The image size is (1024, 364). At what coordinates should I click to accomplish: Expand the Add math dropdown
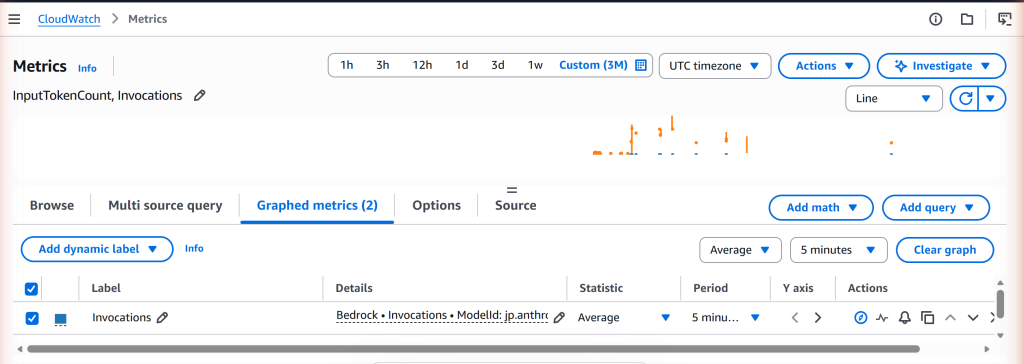coord(821,208)
